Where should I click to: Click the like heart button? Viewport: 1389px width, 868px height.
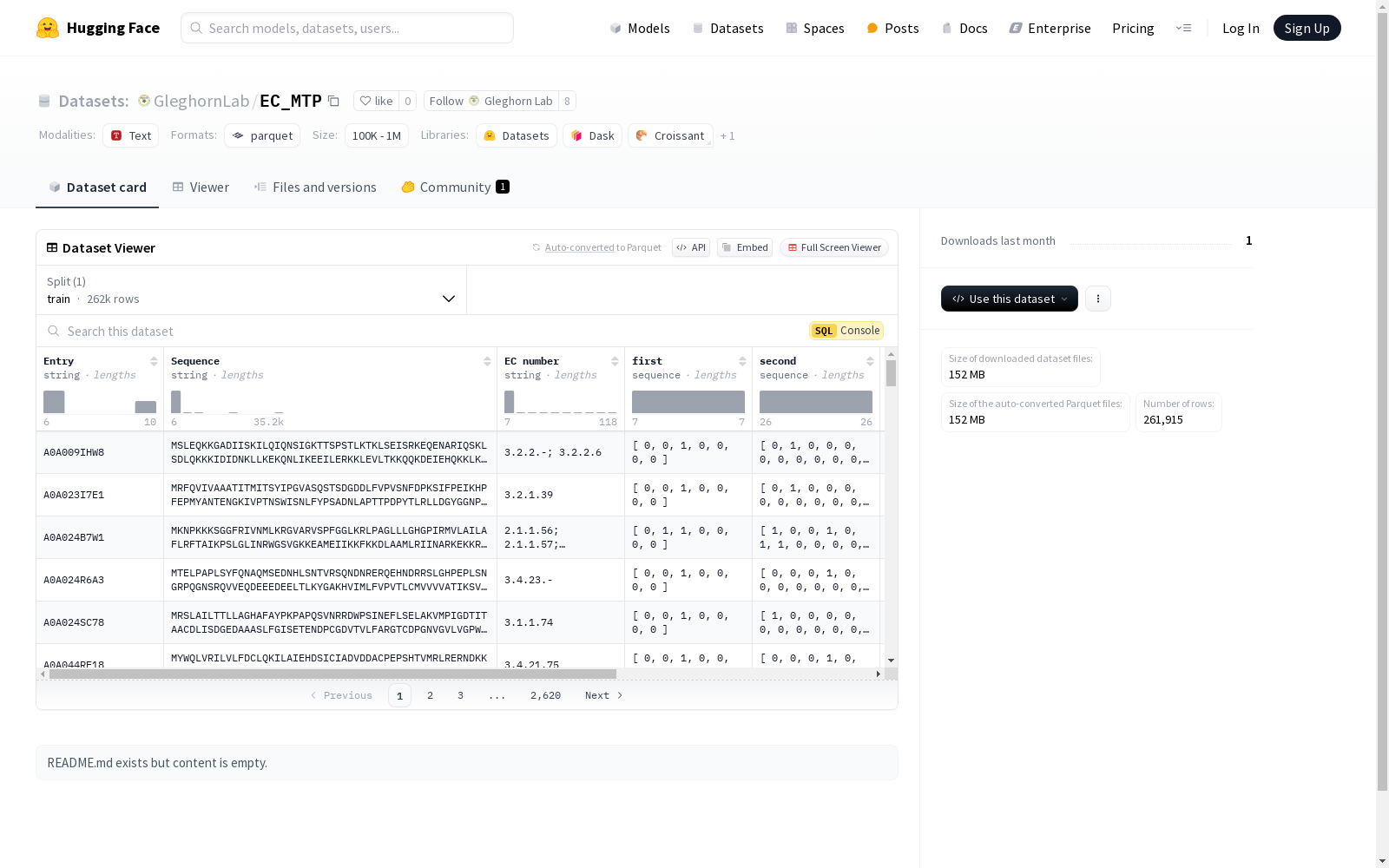[x=377, y=101]
